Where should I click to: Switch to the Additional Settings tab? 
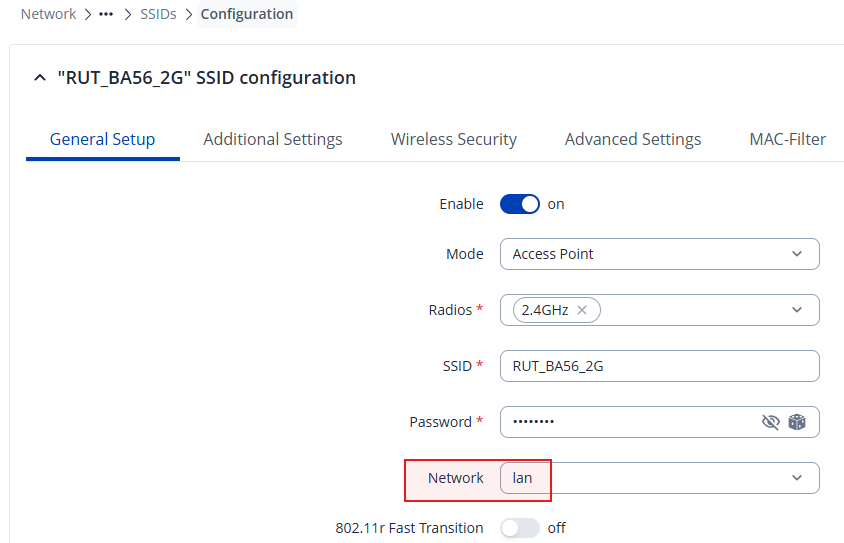point(272,139)
